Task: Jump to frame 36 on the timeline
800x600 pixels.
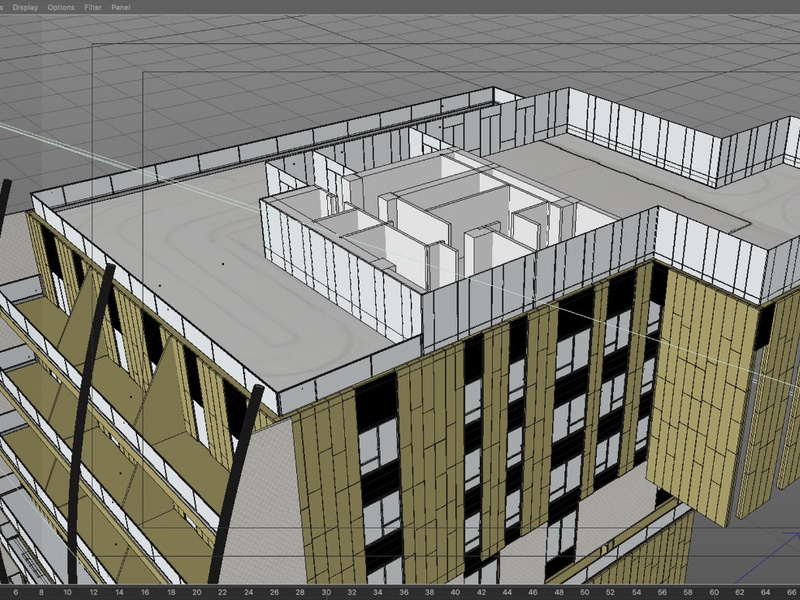Action: click(405, 592)
